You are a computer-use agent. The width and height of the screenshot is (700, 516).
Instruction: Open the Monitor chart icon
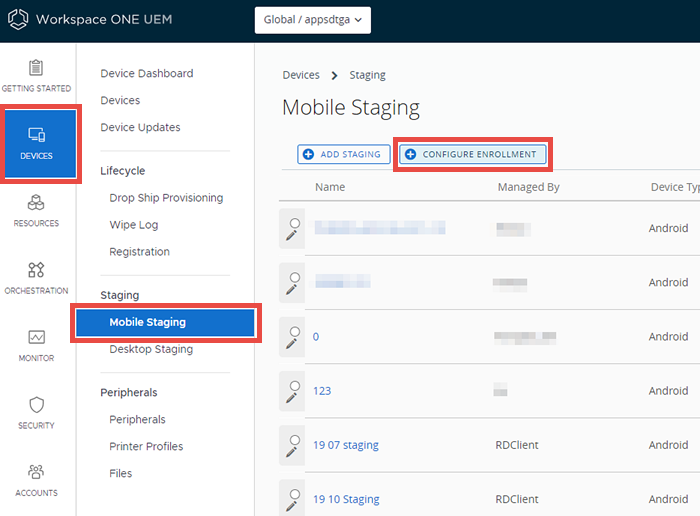coord(36,337)
